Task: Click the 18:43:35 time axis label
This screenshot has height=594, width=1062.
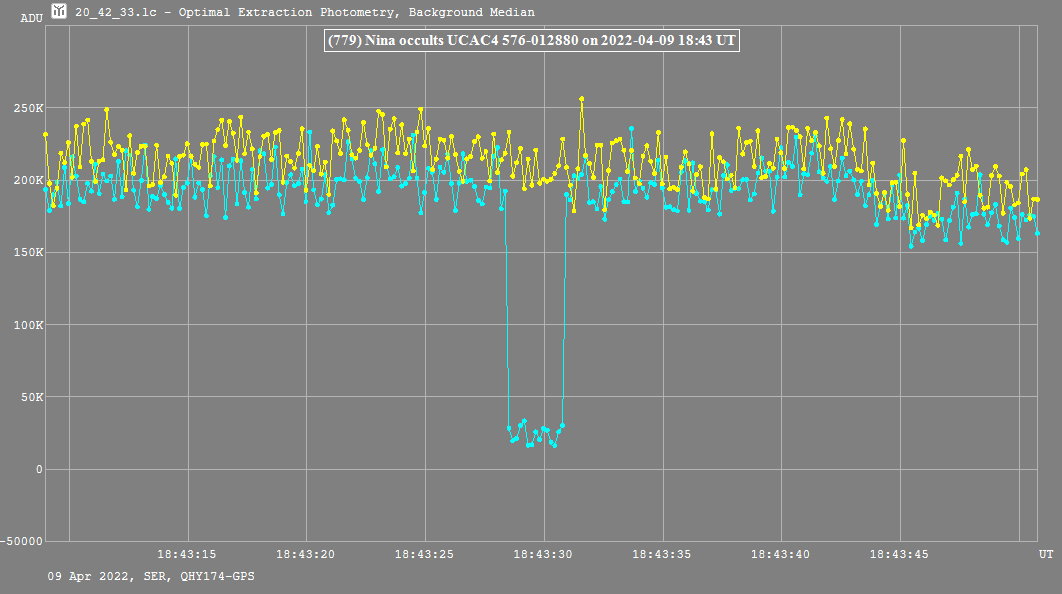Action: click(663, 554)
